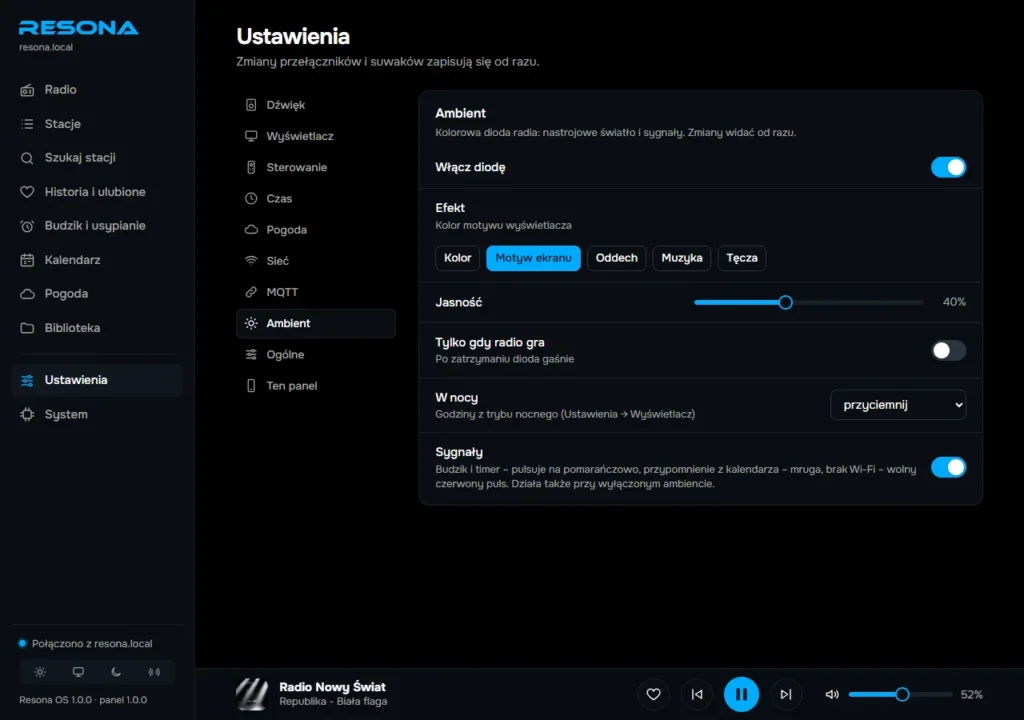
Task: Click the sun icon beside Ambient
Action: coord(251,323)
